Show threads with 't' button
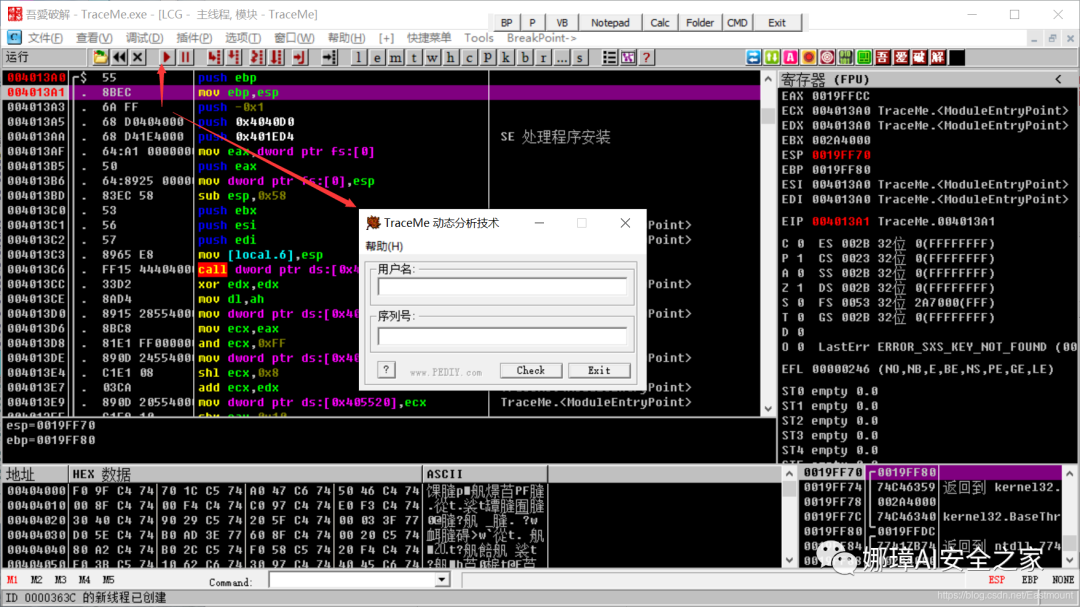The height and width of the screenshot is (607, 1080). (414, 57)
